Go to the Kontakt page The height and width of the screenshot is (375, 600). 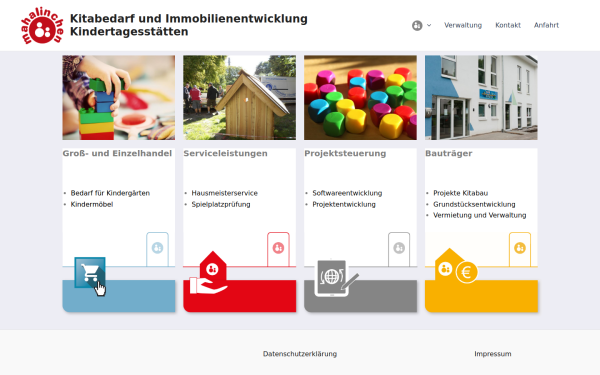(508, 25)
